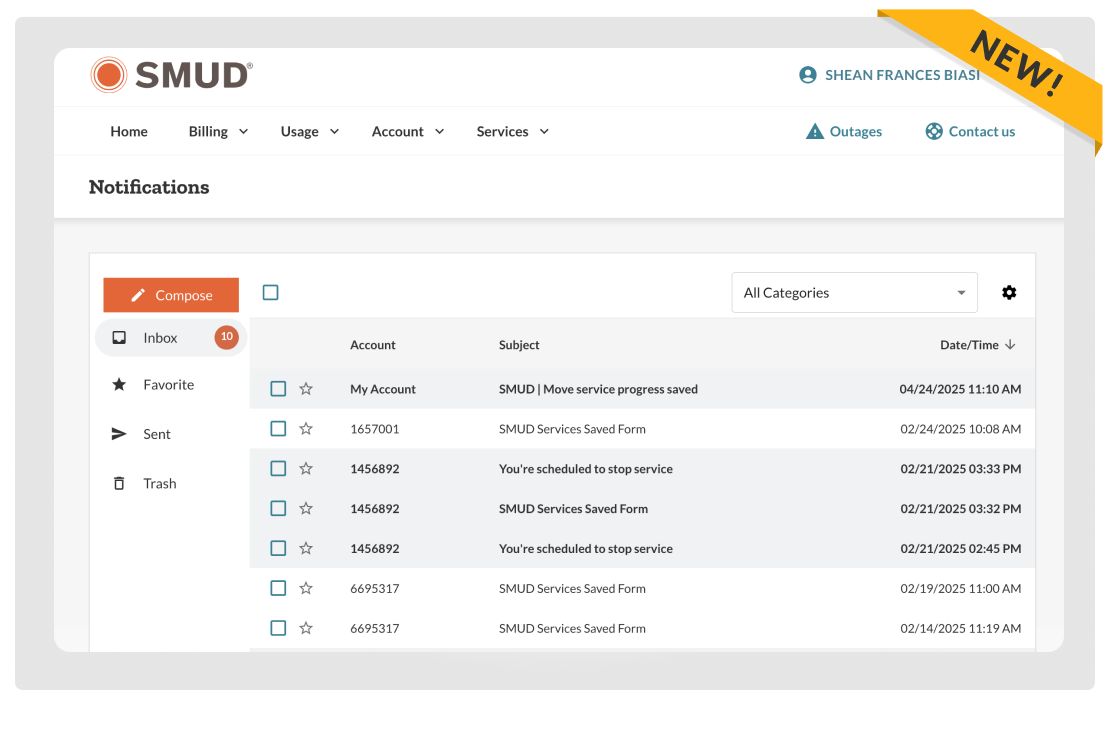The height and width of the screenshot is (732, 1110).
Task: Click the SMUD logo
Action: click(171, 75)
